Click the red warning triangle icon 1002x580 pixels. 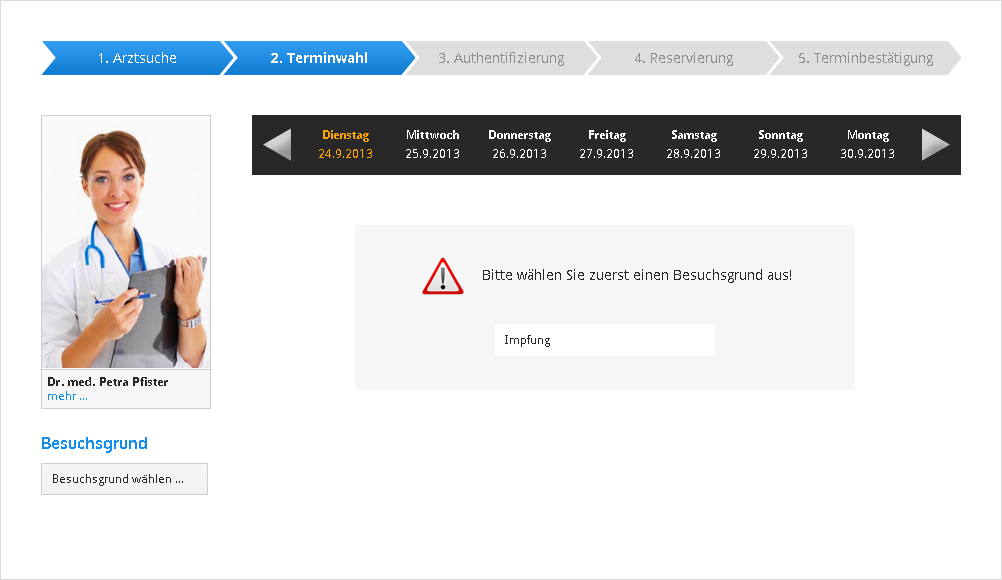click(442, 276)
